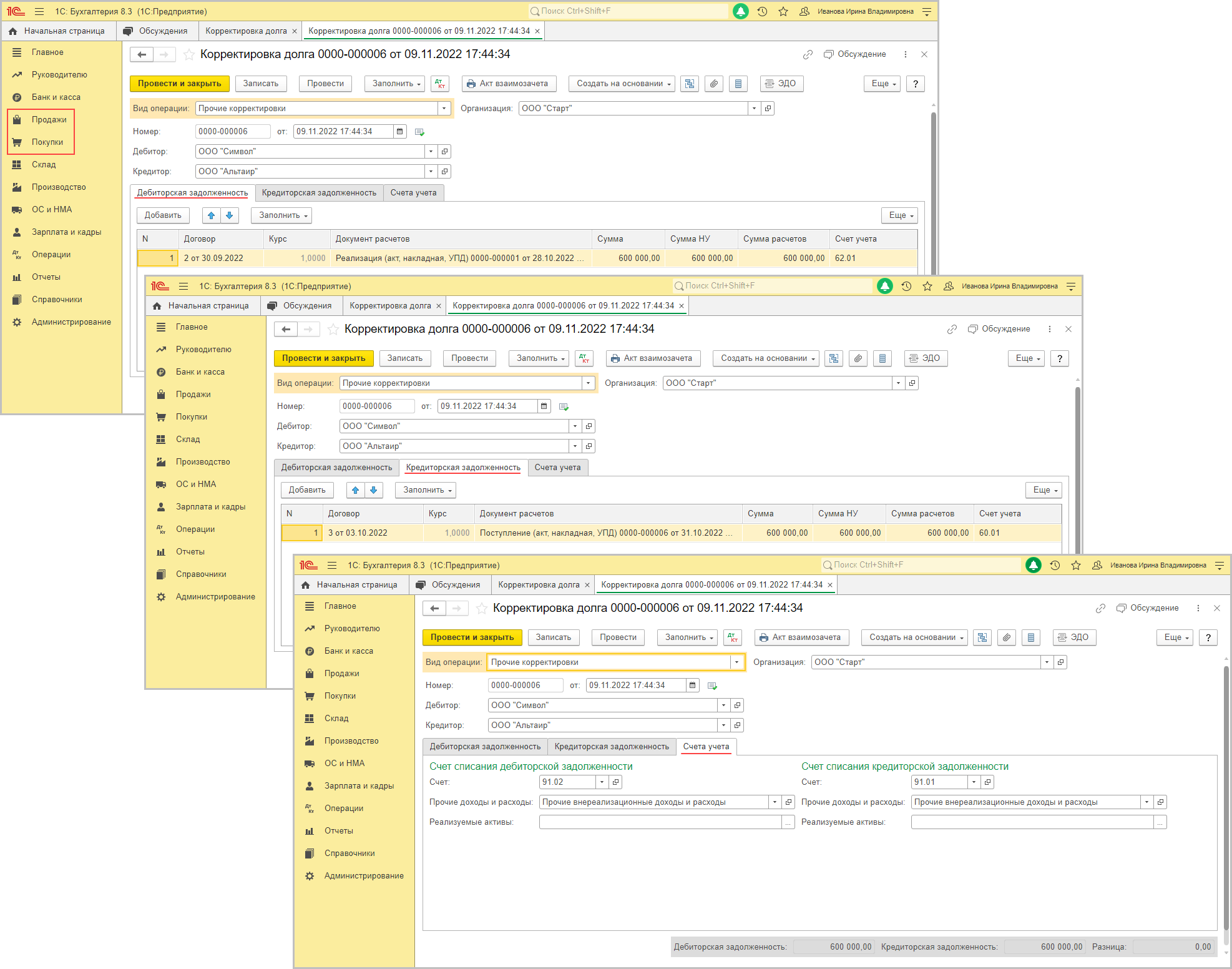Click Добавить button in back window

[x=163, y=215]
